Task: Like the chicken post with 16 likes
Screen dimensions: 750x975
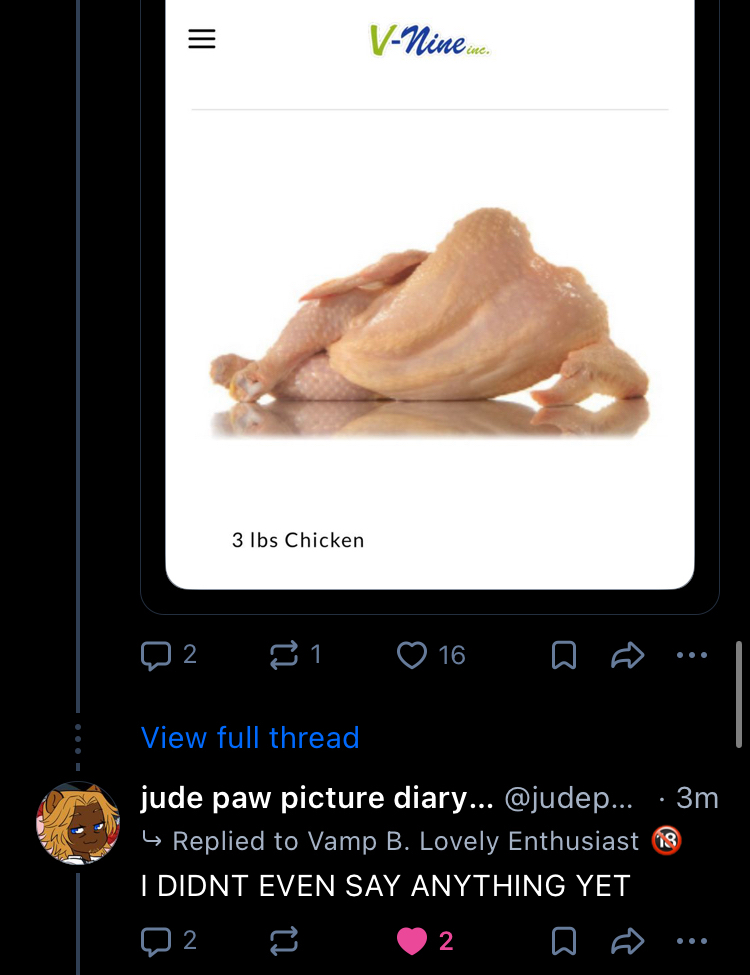Action: [412, 655]
